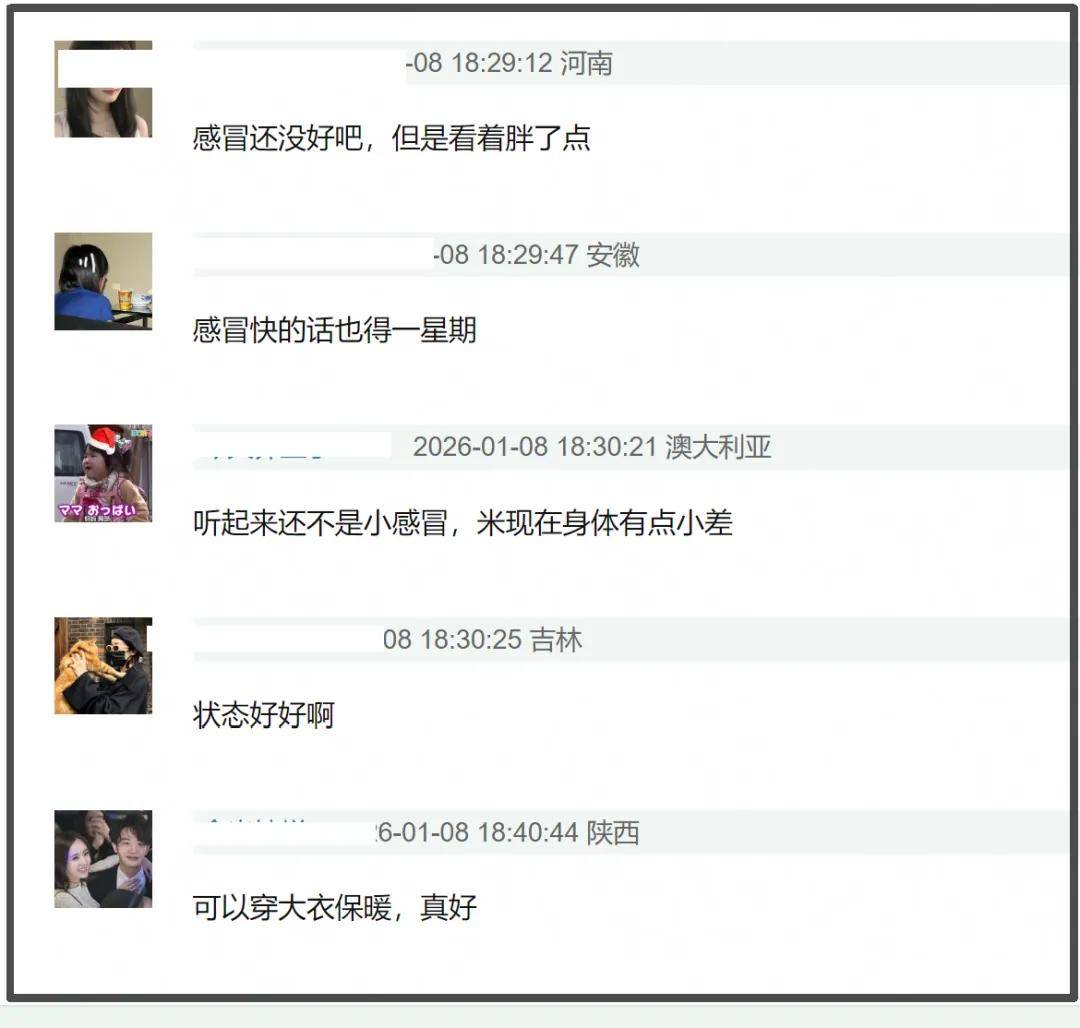Select the comment 感冒快的话也得一星期
The width and height of the screenshot is (1080, 1028).
coord(335,331)
